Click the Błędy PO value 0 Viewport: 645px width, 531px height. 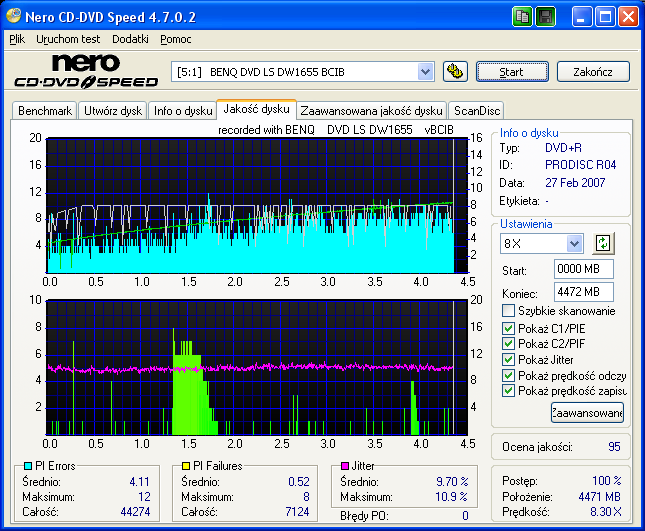click(x=465, y=515)
